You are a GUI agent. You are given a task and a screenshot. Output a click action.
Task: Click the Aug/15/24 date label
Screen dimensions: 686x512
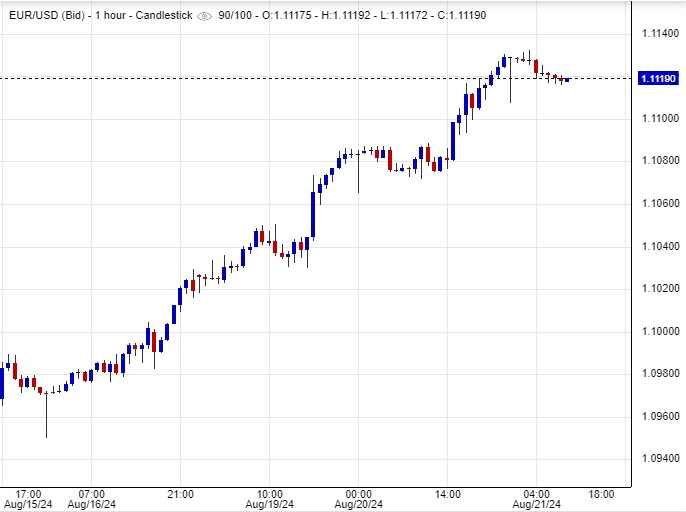28,503
